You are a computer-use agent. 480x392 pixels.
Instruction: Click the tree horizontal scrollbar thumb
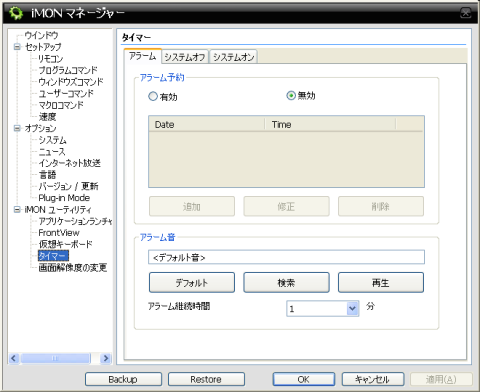(x=55, y=358)
